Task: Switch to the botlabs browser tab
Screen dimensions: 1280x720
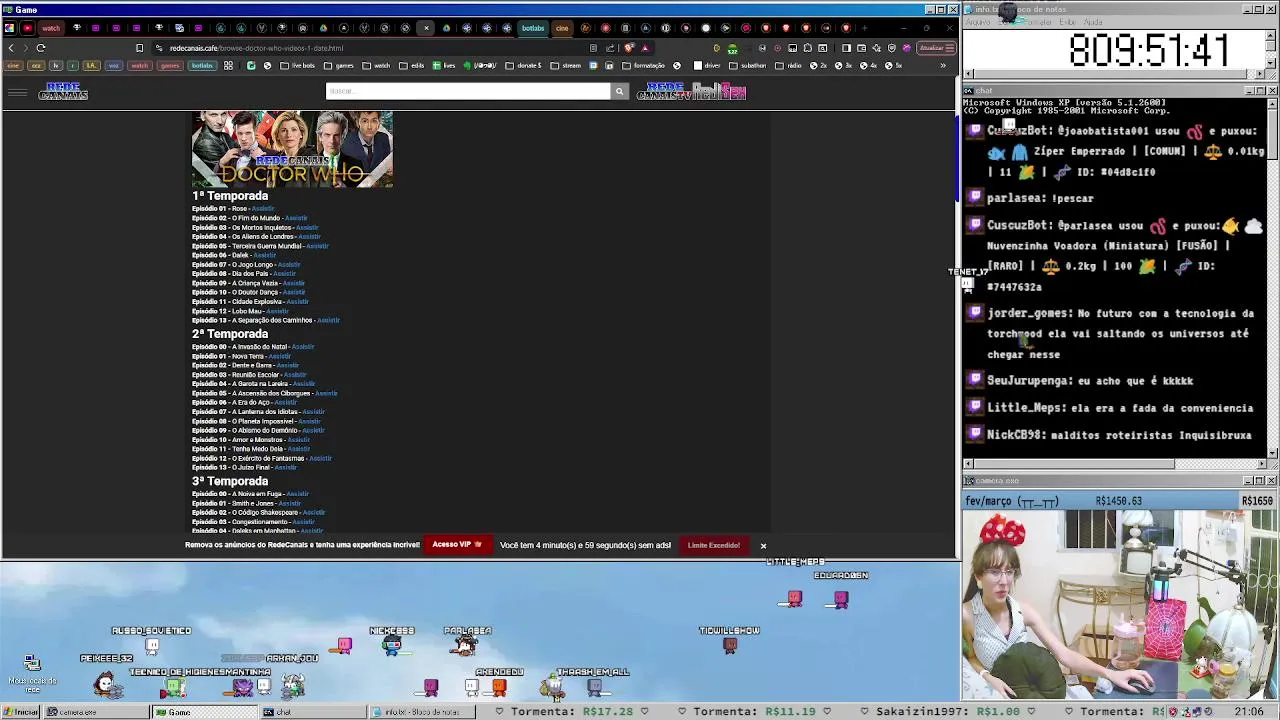Action: pos(533,28)
